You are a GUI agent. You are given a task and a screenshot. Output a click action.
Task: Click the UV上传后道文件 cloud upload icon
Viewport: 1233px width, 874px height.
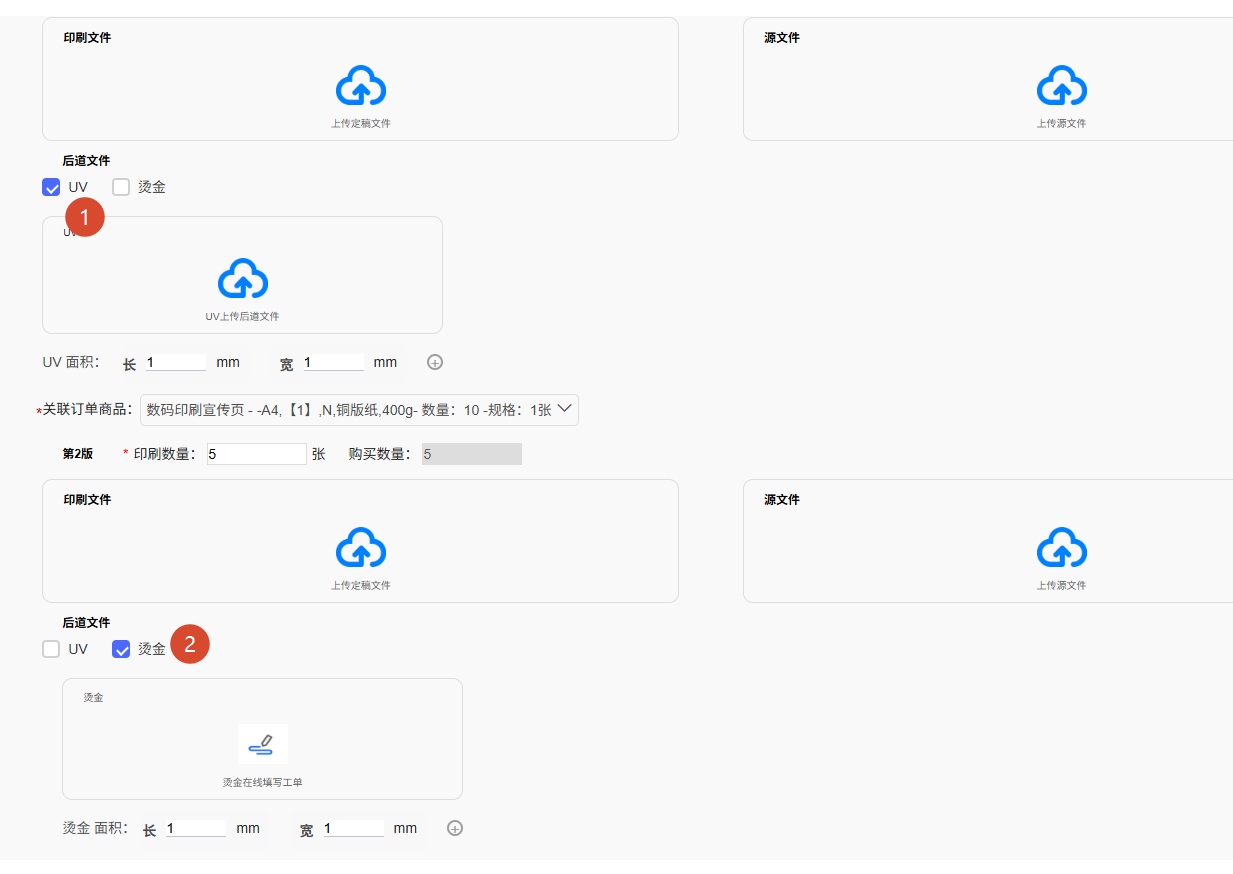(x=243, y=279)
